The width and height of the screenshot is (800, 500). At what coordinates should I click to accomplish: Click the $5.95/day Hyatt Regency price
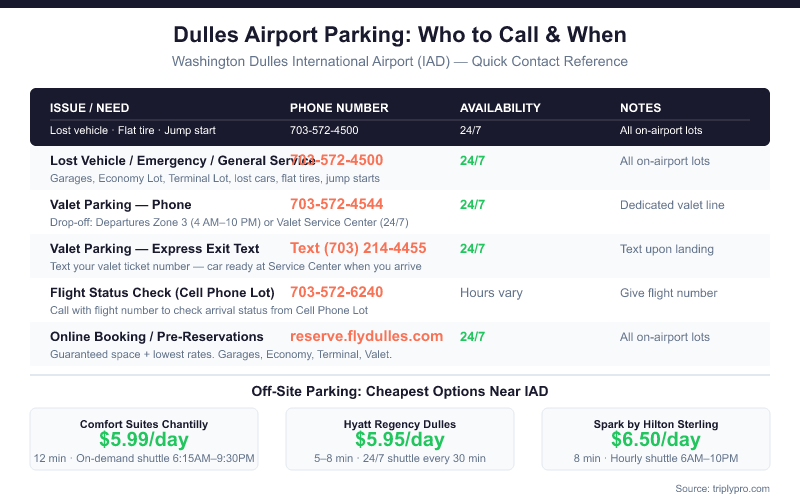tap(400, 440)
